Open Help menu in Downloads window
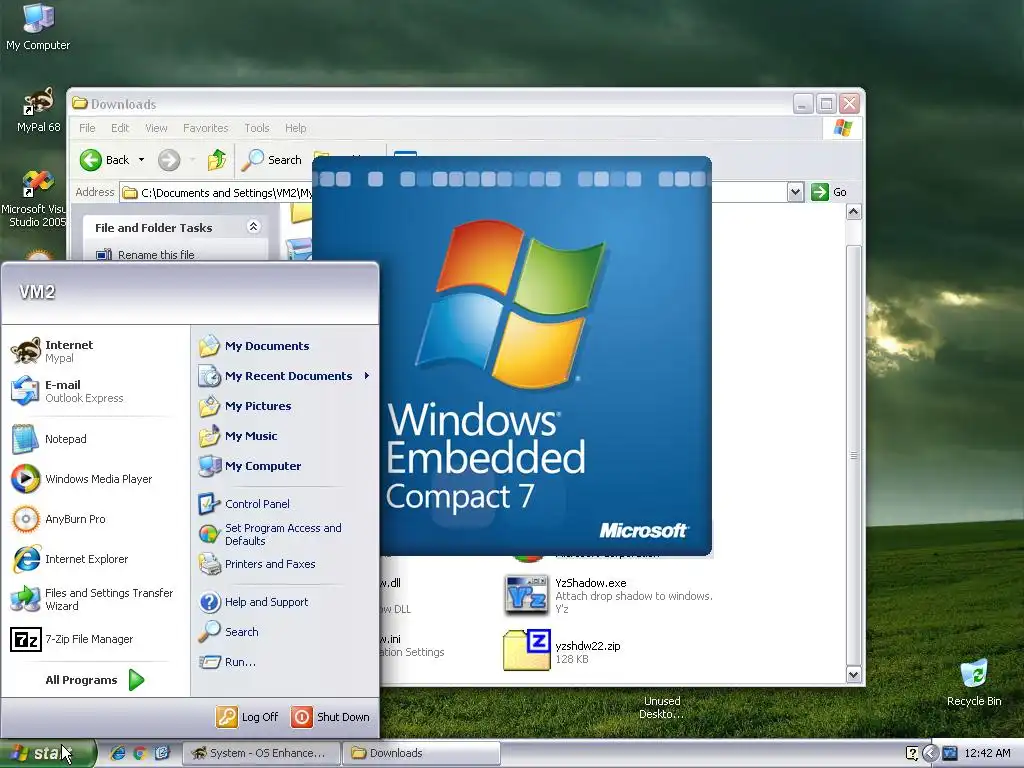Image resolution: width=1024 pixels, height=768 pixels. [295, 128]
